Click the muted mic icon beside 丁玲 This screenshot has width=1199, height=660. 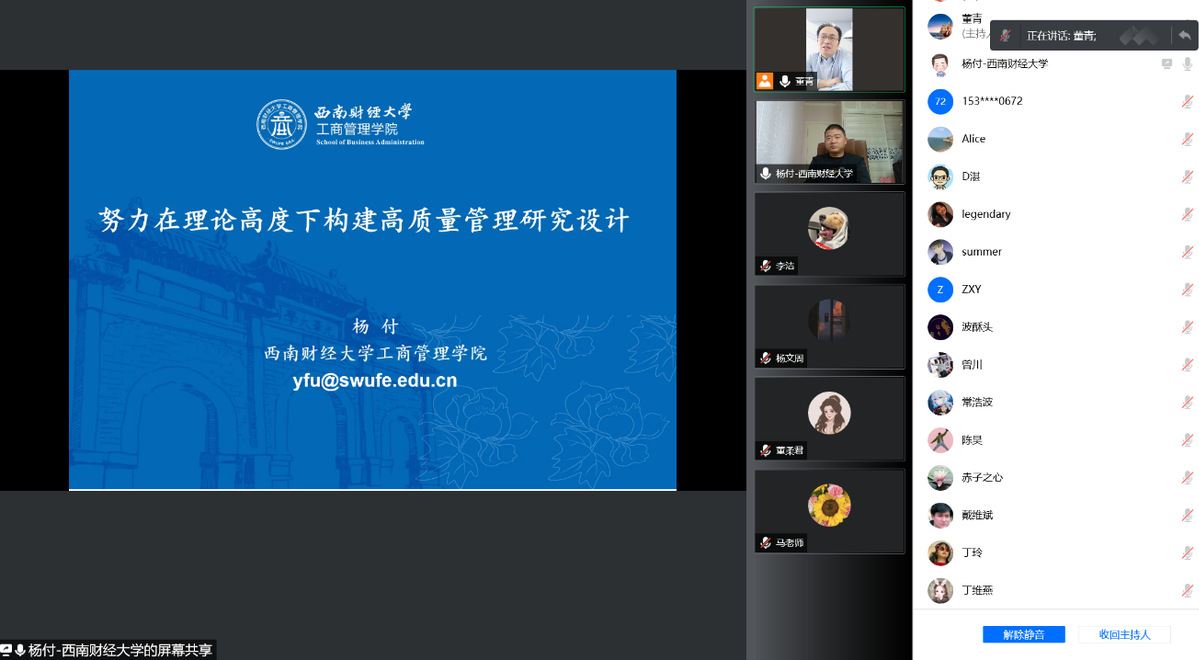(x=1187, y=553)
